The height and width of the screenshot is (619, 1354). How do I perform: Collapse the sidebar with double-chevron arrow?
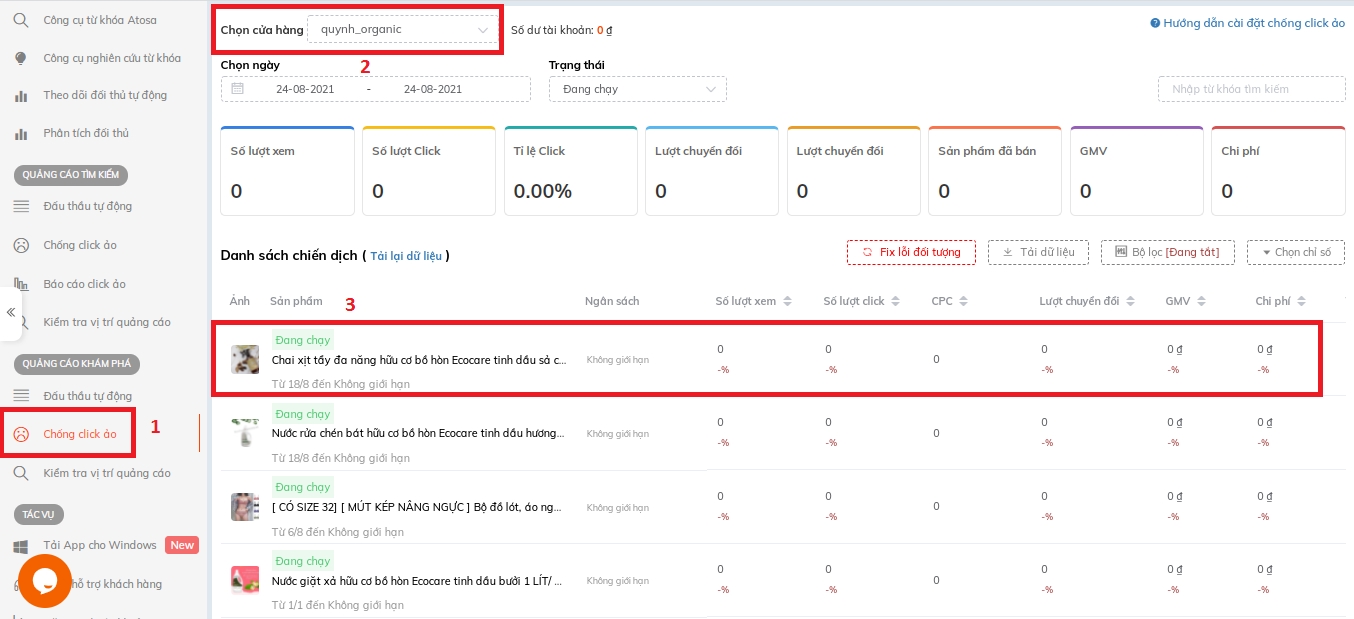(11, 312)
